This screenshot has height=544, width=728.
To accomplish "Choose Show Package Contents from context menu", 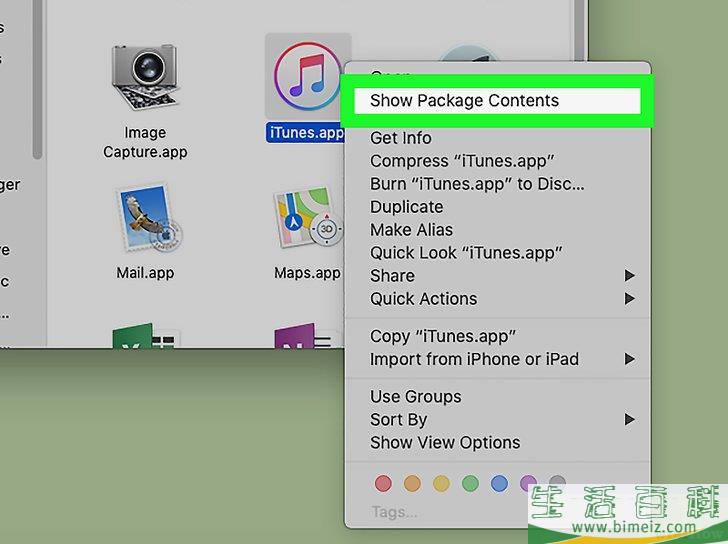I will [x=497, y=101].
